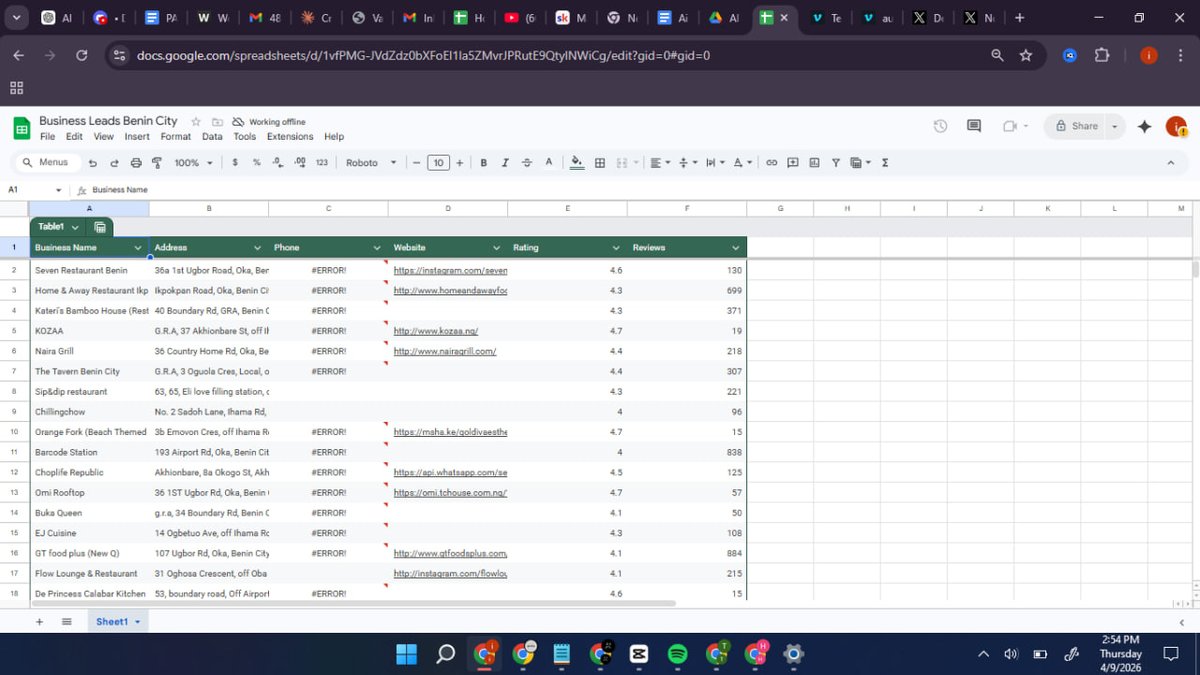Open the text wrapping dropdown
This screenshot has width=1200, height=675.
pyautogui.click(x=715, y=163)
